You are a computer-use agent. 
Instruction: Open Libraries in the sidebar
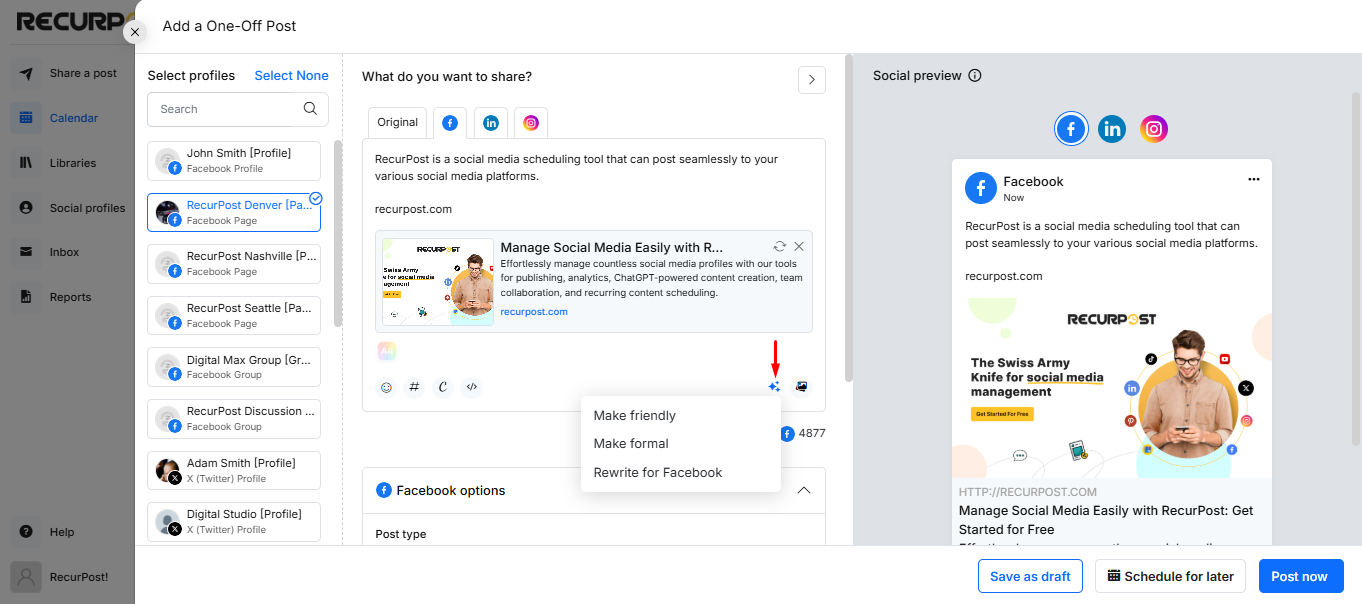[x=67, y=163]
